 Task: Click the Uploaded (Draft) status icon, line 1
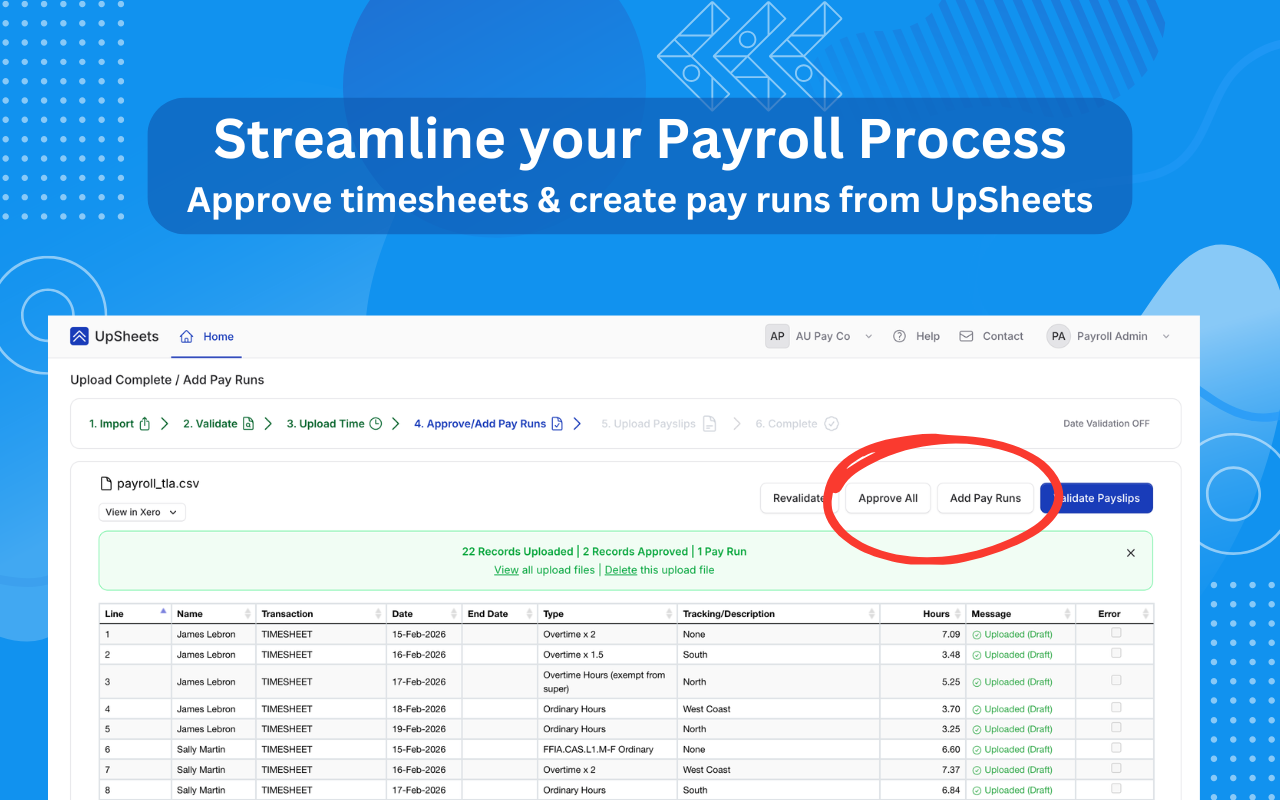click(976, 635)
